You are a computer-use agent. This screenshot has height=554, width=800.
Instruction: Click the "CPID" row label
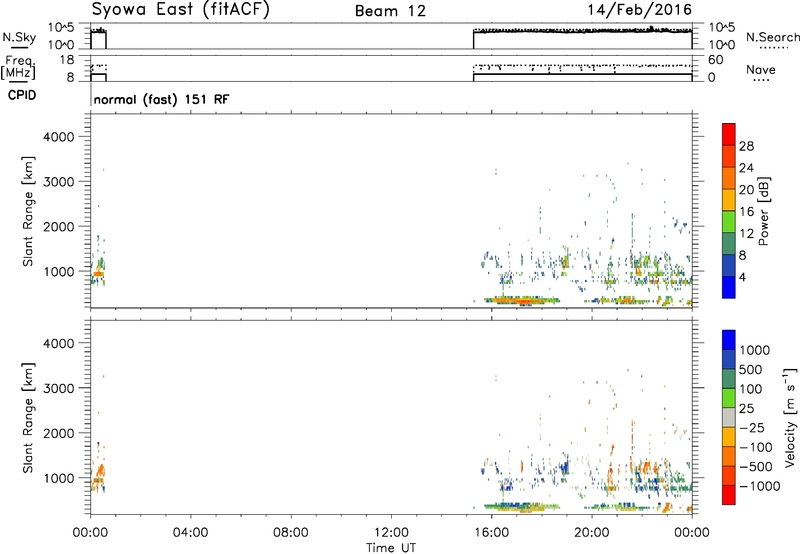tap(22, 95)
